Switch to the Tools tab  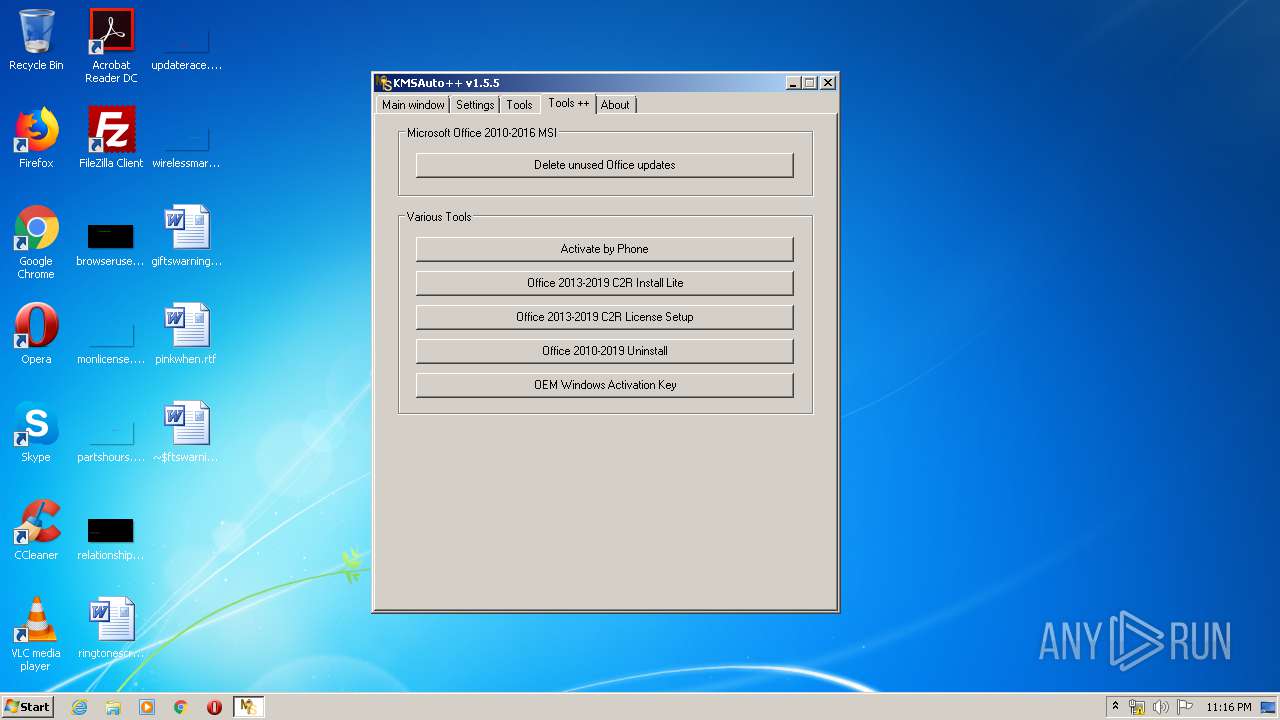519,105
